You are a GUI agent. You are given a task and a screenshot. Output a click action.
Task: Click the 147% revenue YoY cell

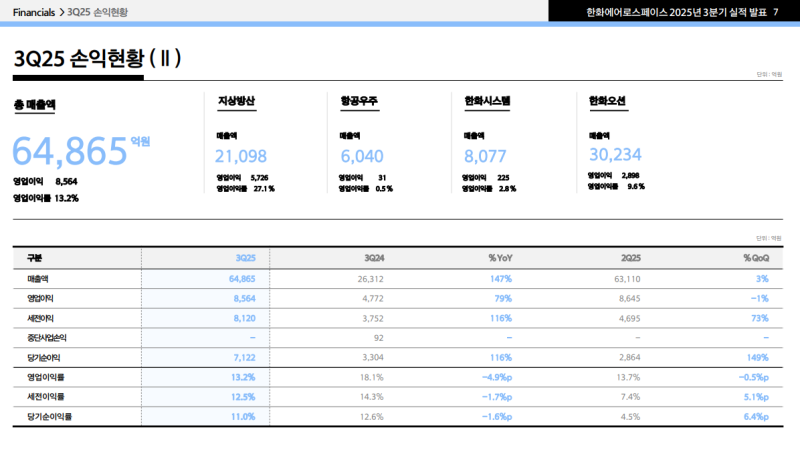pyautogui.click(x=501, y=278)
